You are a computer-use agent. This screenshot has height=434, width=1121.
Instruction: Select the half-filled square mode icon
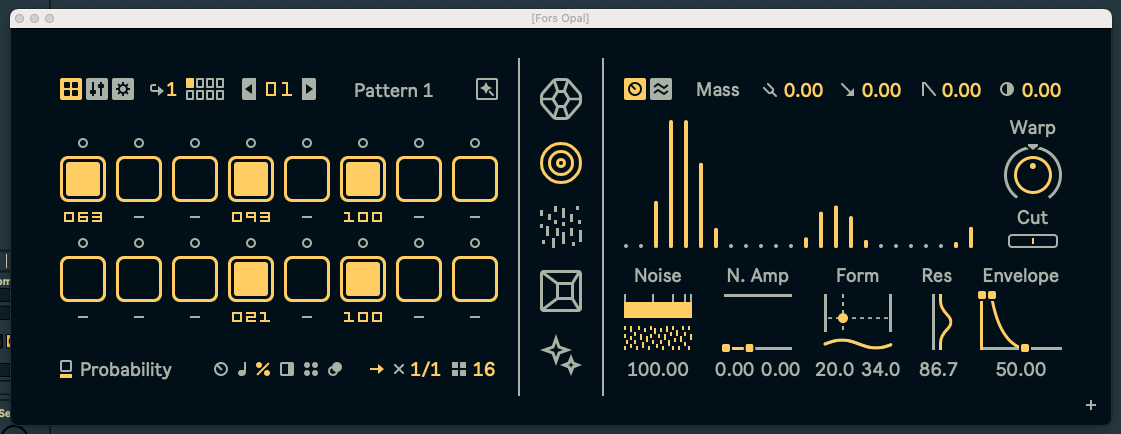coord(287,370)
